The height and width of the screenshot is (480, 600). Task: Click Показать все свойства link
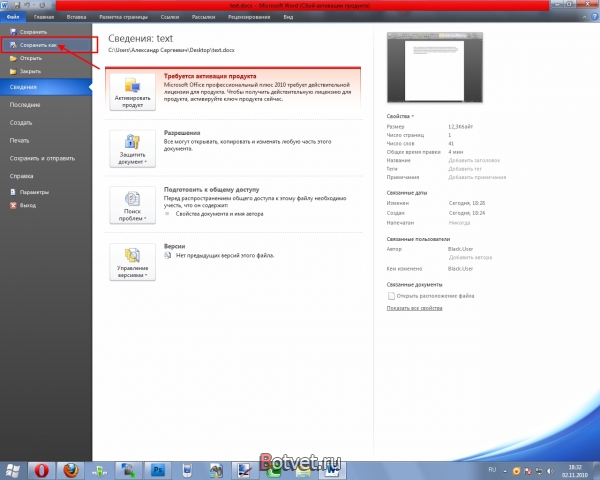tap(414, 308)
